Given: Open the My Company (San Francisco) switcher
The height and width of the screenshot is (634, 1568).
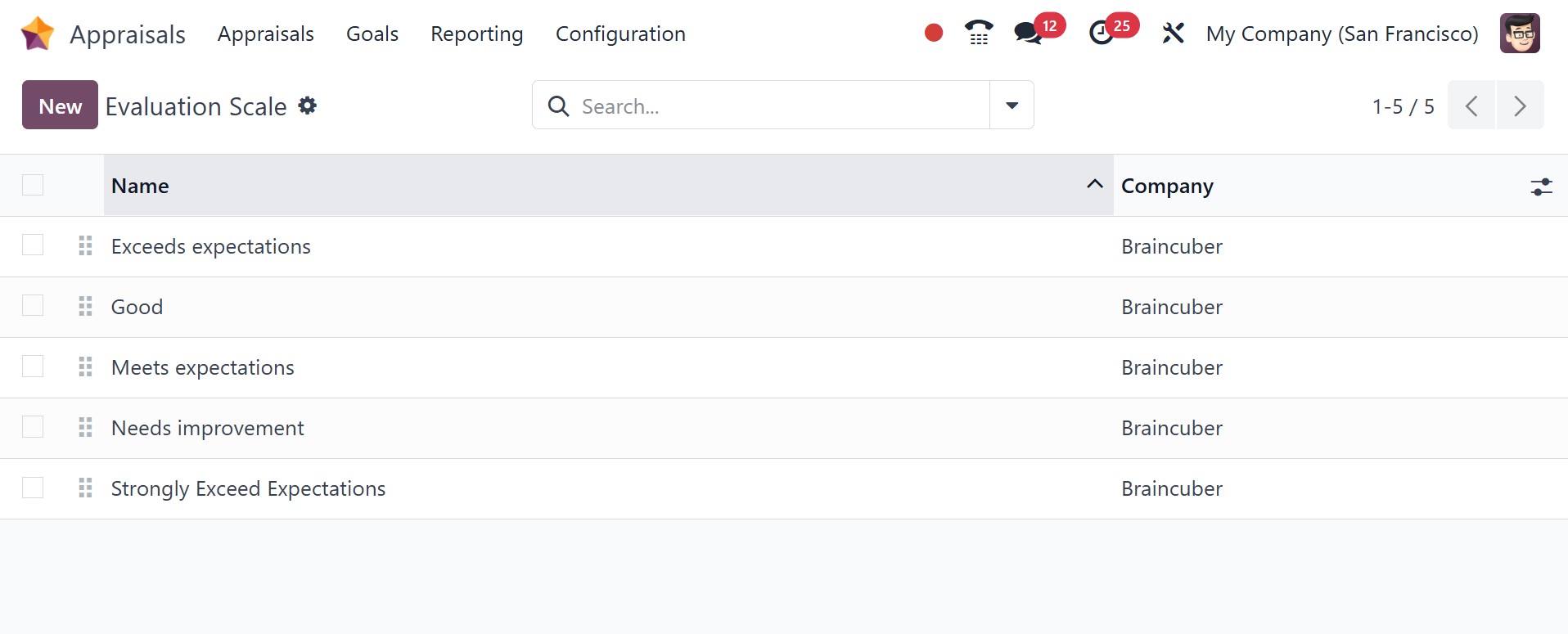Looking at the screenshot, I should [x=1341, y=34].
